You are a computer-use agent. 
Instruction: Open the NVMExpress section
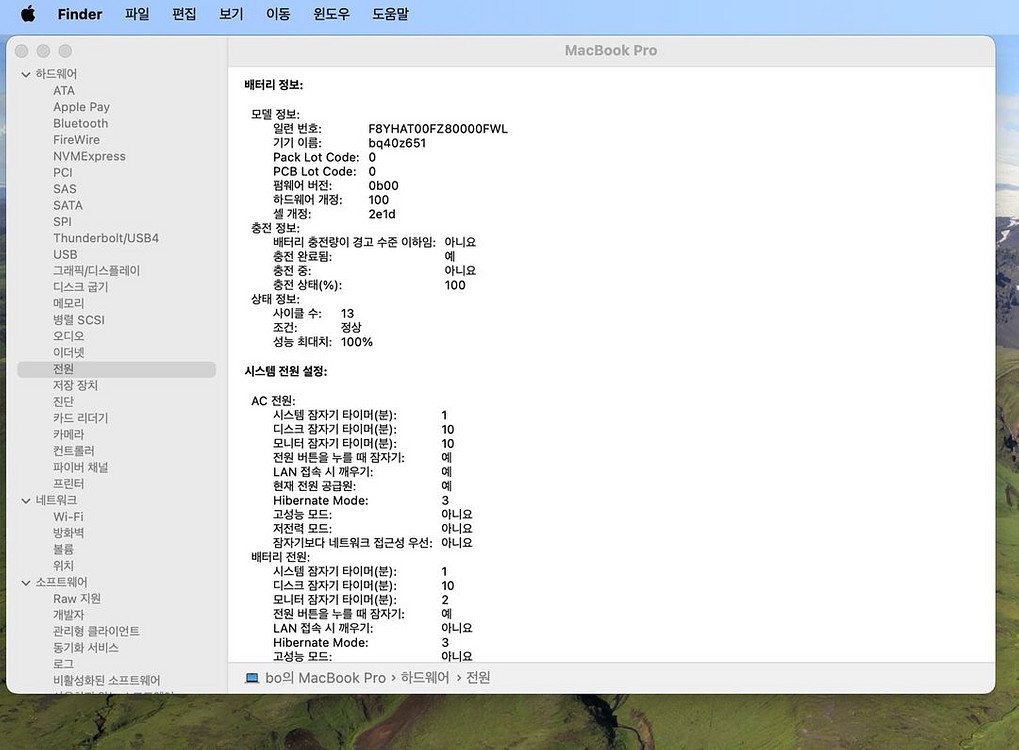(x=88, y=156)
